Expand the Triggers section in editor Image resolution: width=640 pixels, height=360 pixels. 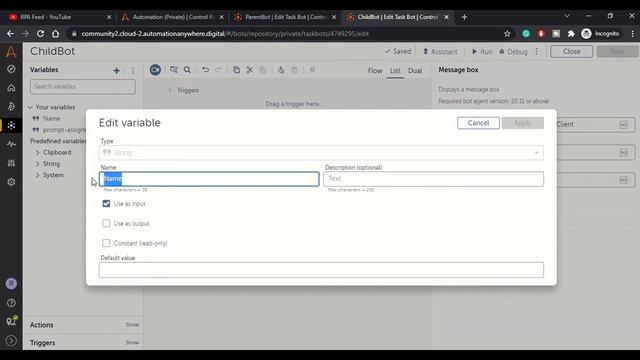(x=170, y=90)
